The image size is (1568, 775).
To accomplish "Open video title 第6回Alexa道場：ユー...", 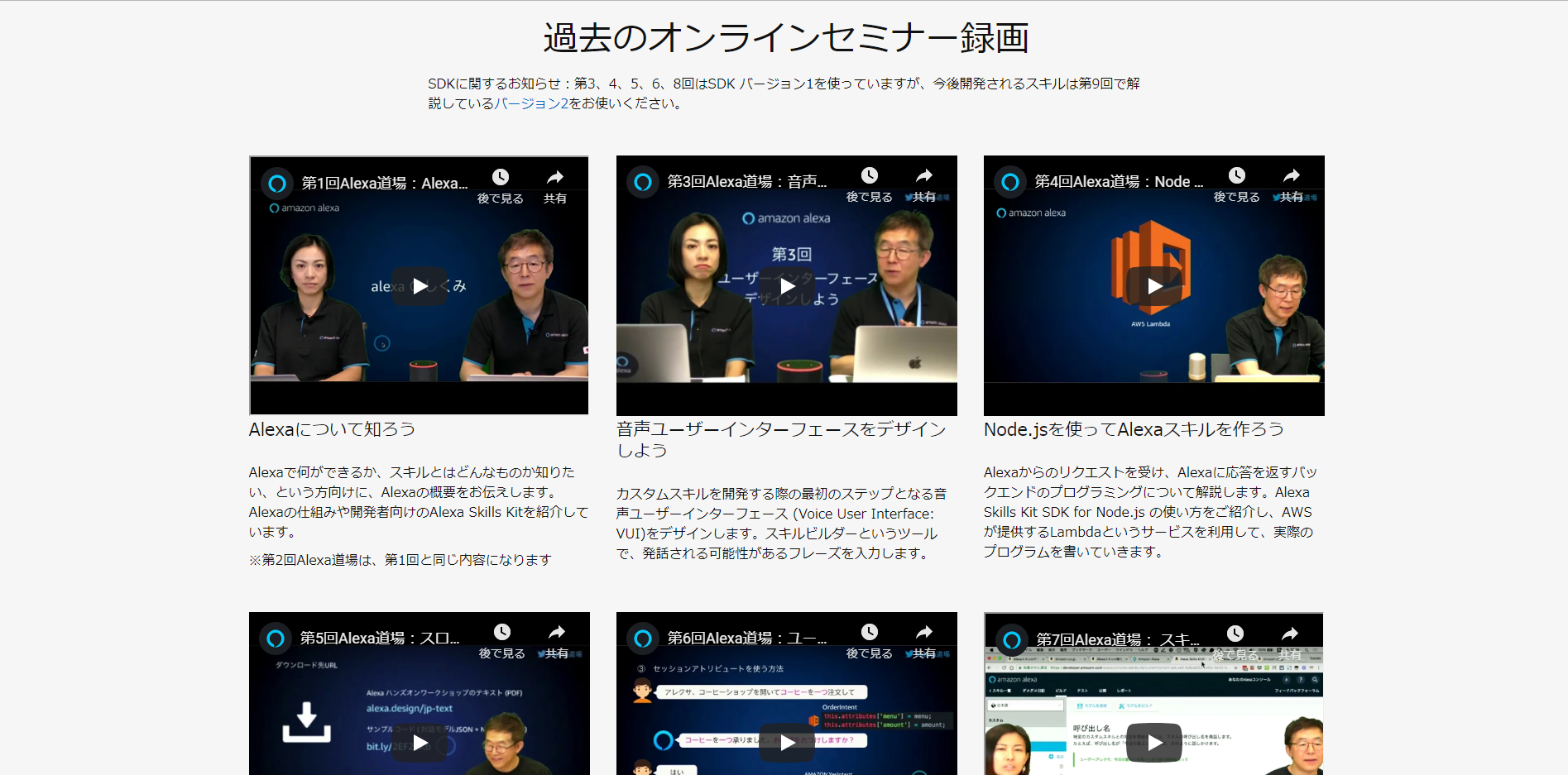I will (x=747, y=638).
